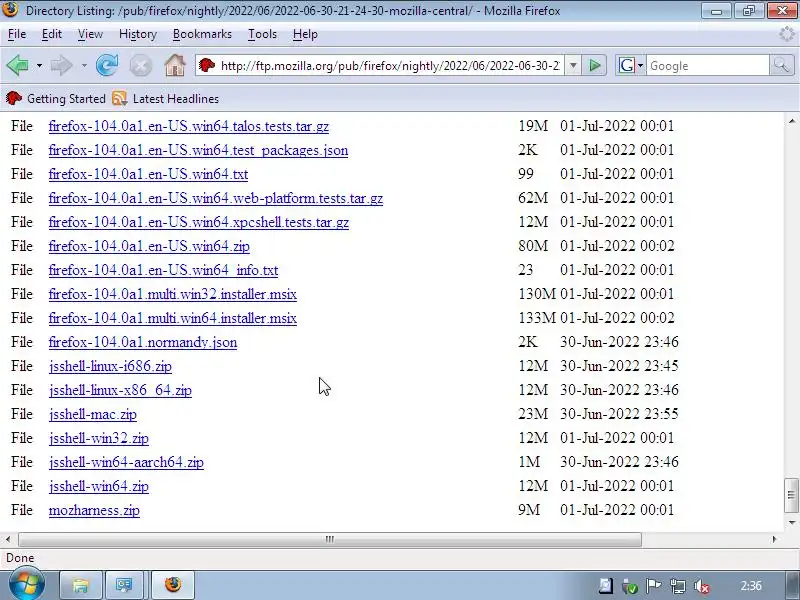Click the taskbar clock showing 2:36
The width and height of the screenshot is (800, 600).
[751, 586]
